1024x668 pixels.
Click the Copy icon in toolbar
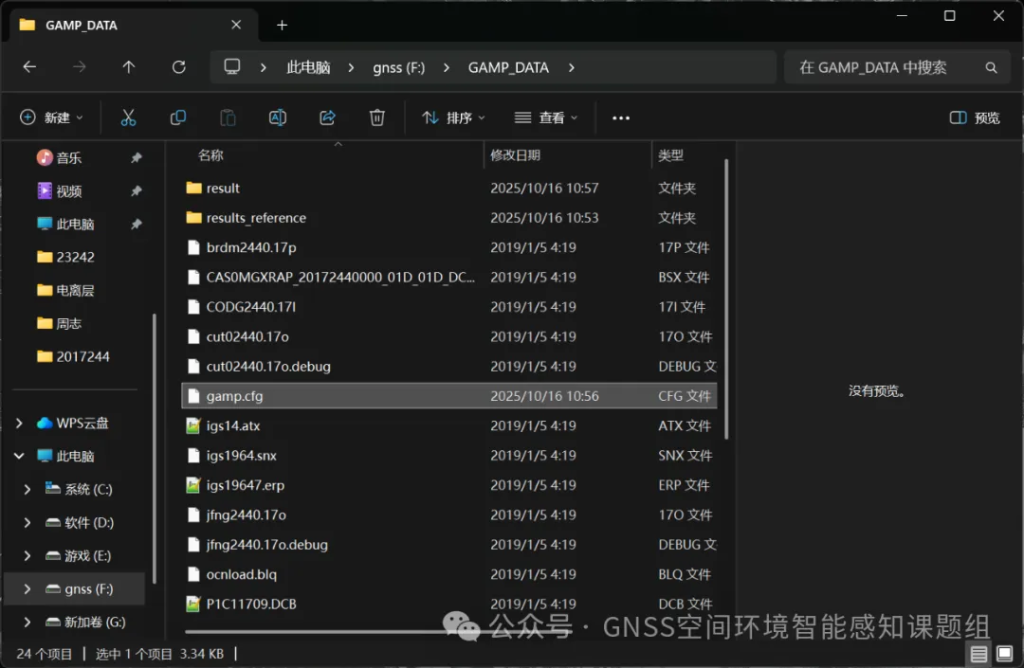click(178, 118)
